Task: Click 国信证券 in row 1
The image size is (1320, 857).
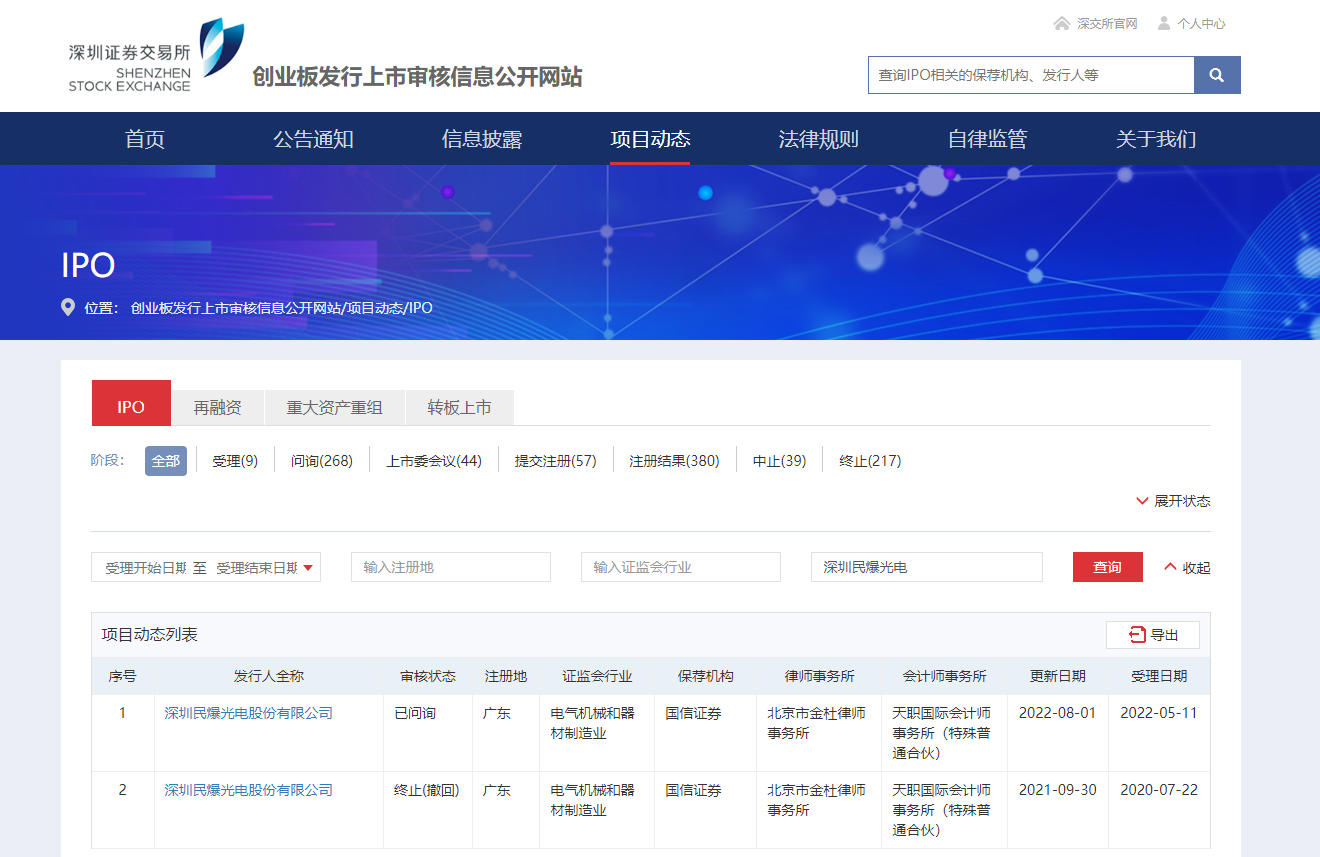Action: point(693,713)
